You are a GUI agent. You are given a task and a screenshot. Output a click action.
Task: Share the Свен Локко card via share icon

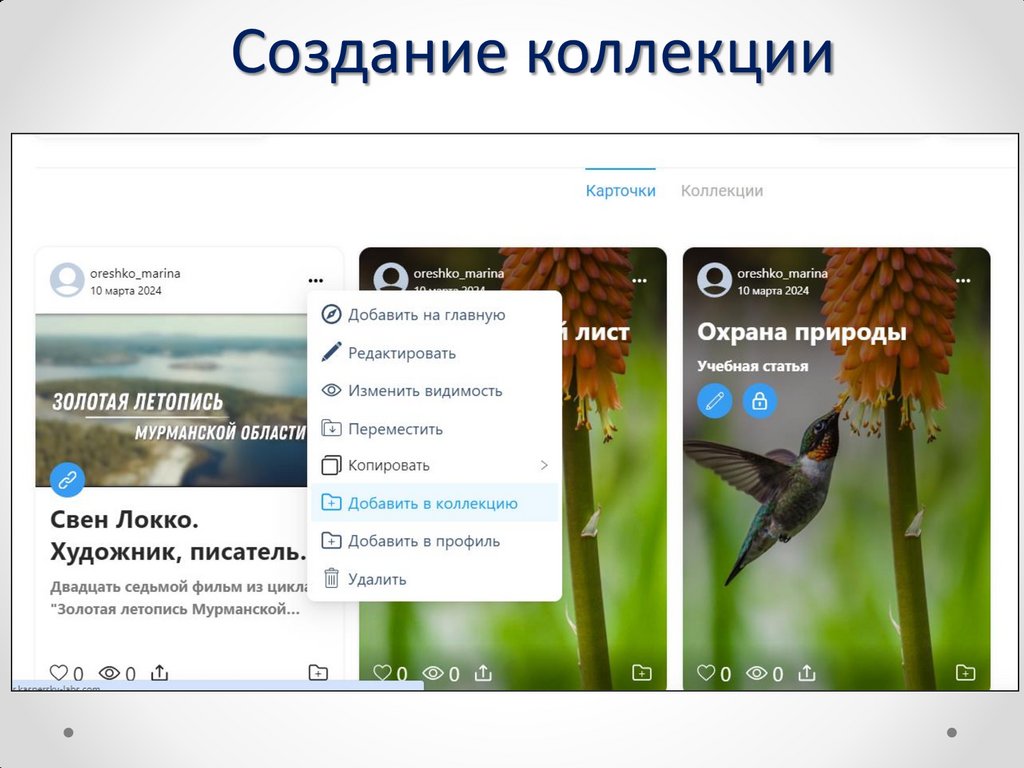pos(159,672)
